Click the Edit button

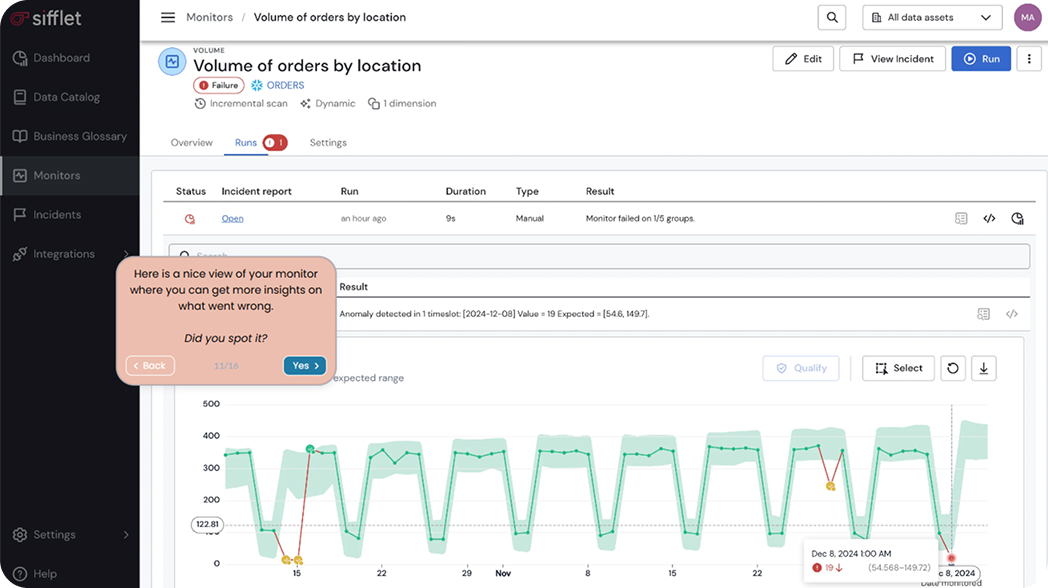coord(803,59)
